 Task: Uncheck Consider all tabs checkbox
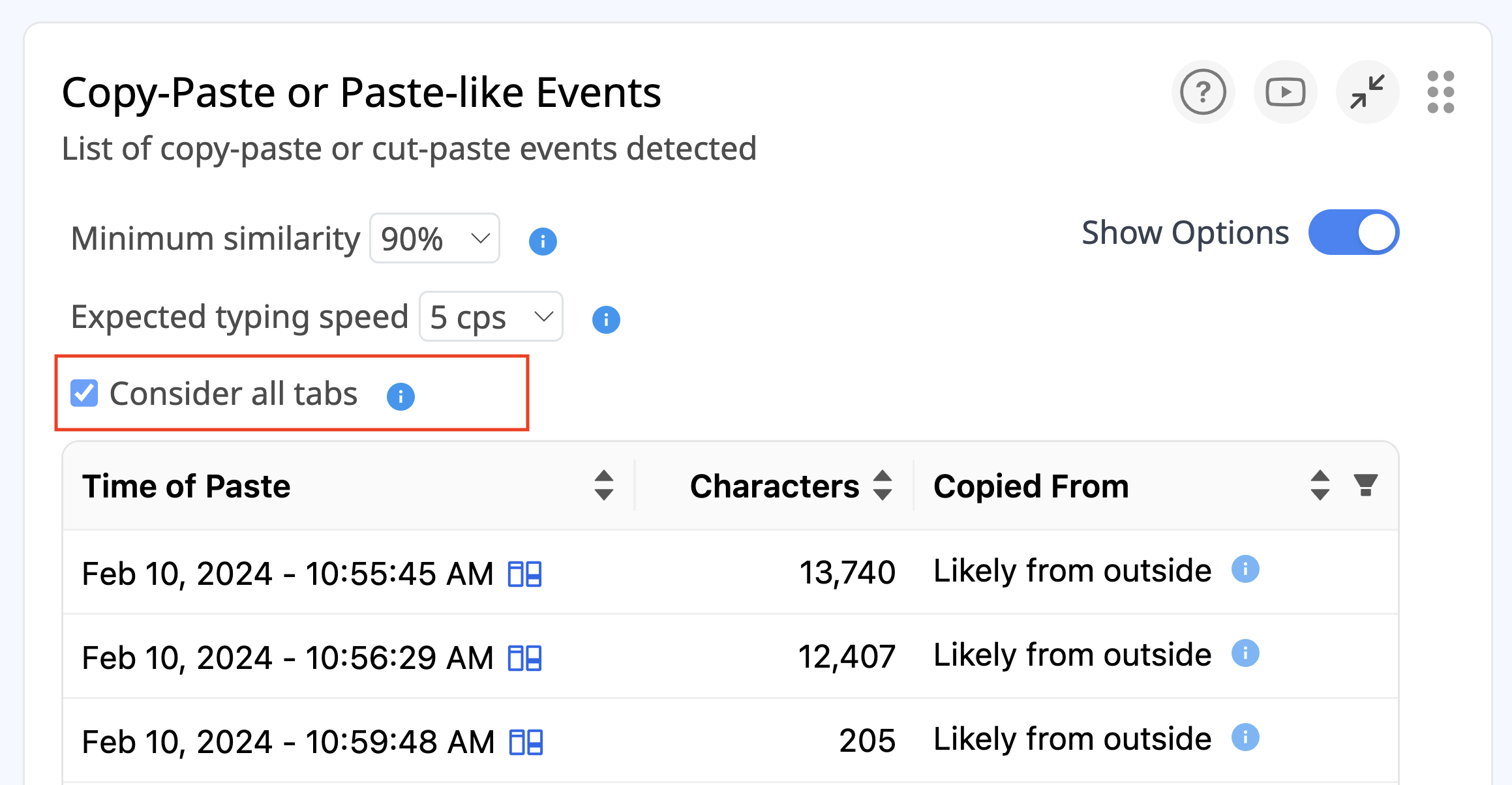coord(84,393)
